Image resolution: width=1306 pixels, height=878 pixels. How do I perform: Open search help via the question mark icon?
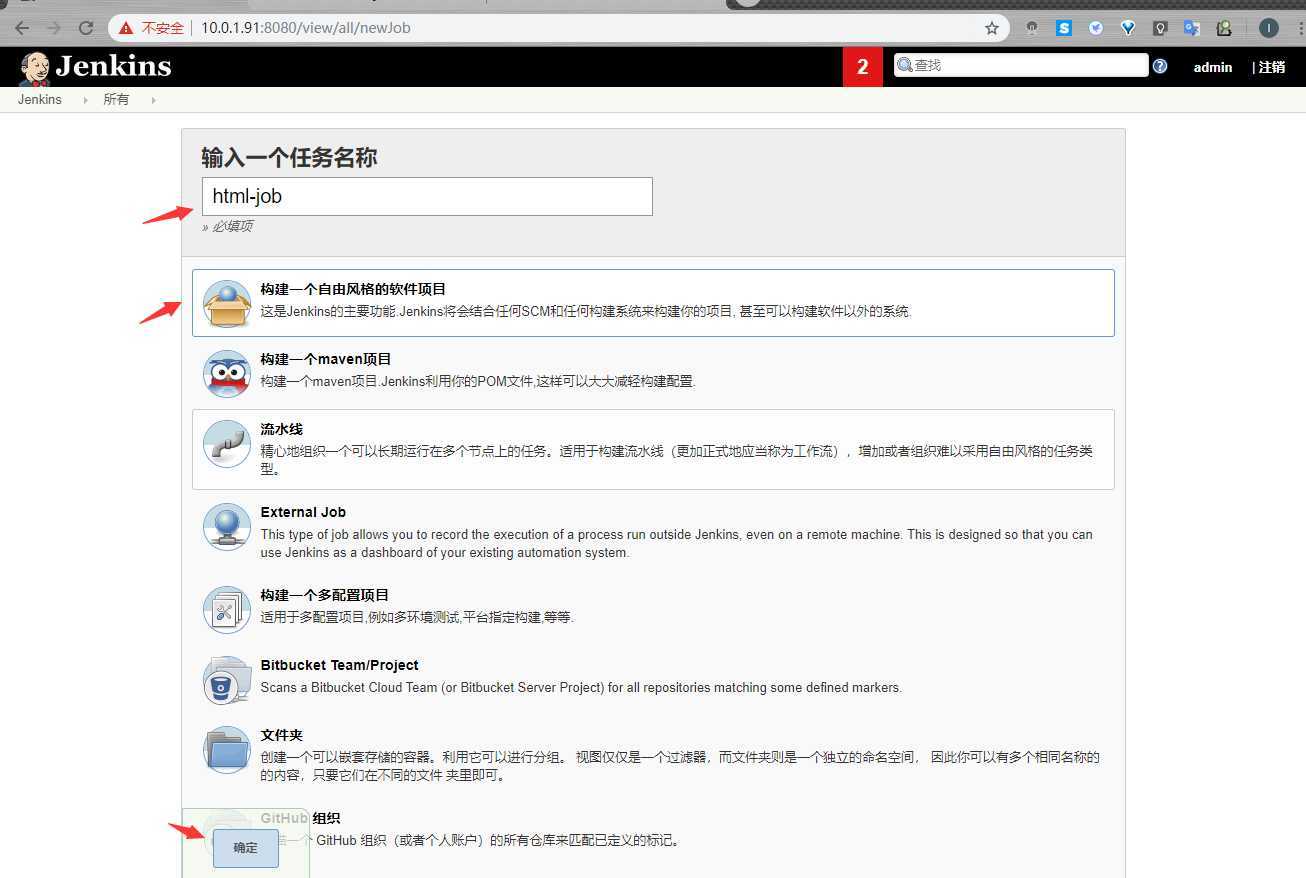tap(1160, 66)
